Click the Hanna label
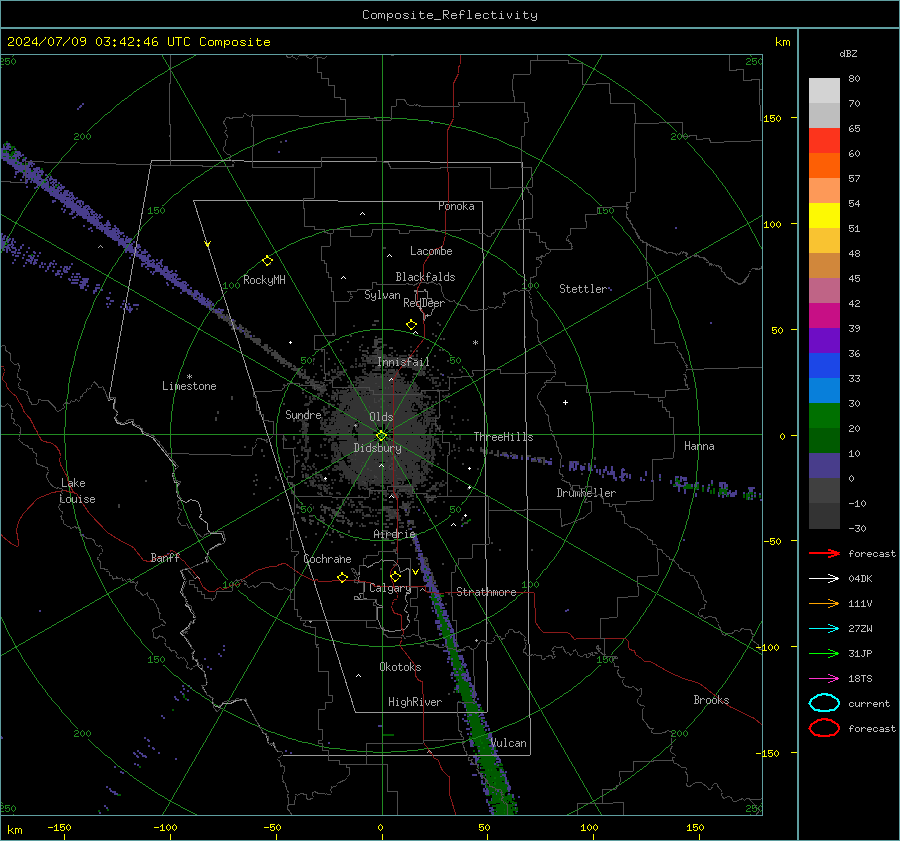The image size is (900, 841). [x=699, y=446]
